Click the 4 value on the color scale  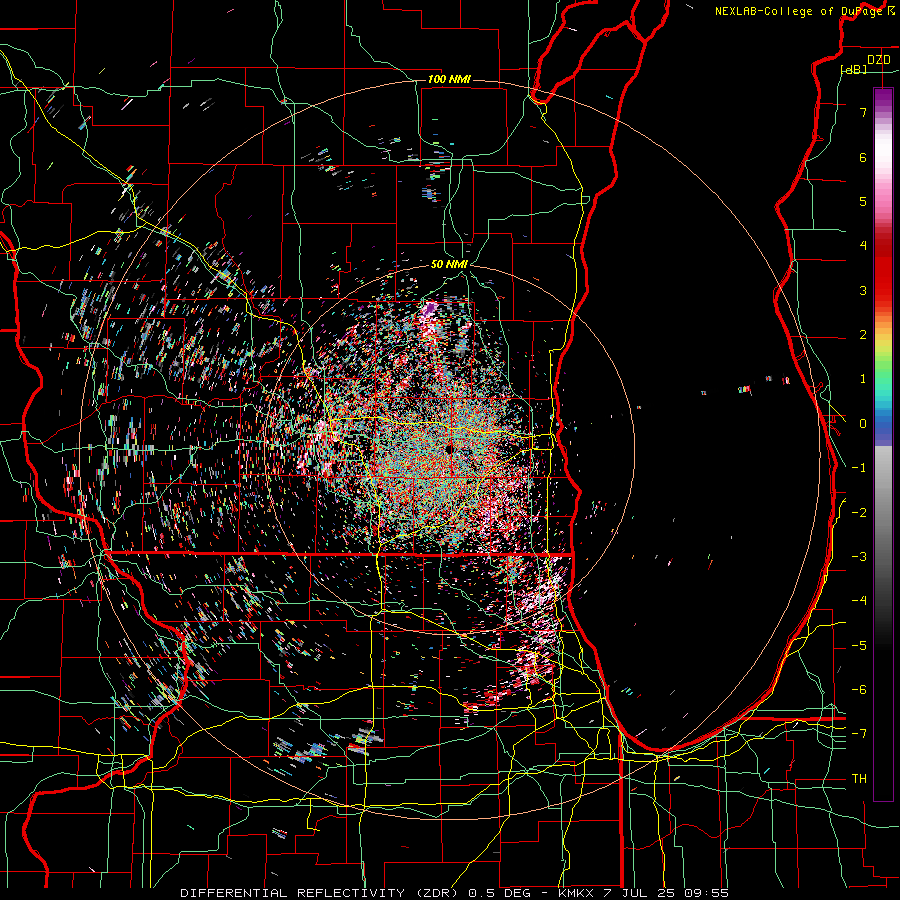863,246
